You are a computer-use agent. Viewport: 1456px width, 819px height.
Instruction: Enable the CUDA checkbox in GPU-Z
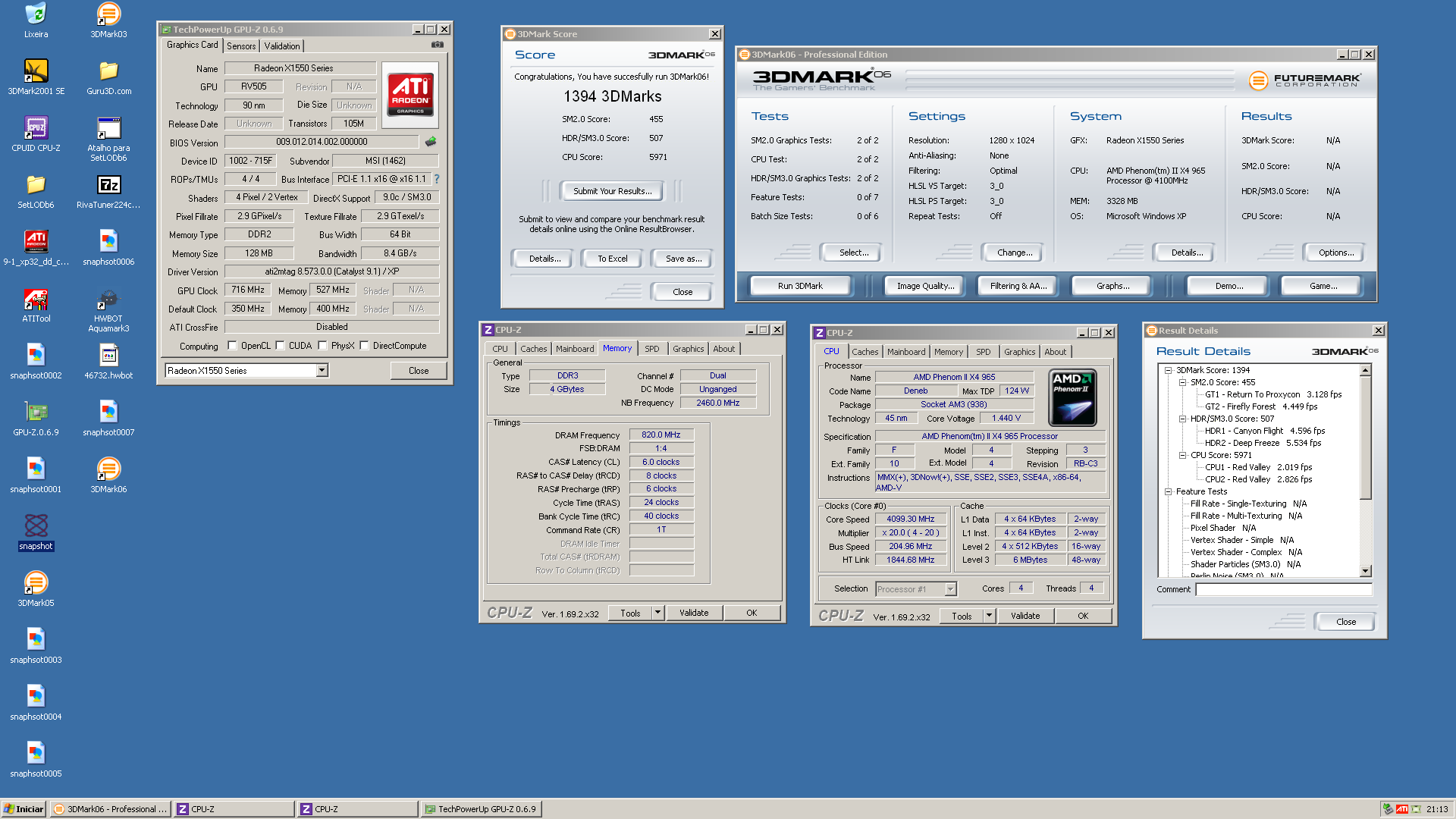[x=280, y=346]
